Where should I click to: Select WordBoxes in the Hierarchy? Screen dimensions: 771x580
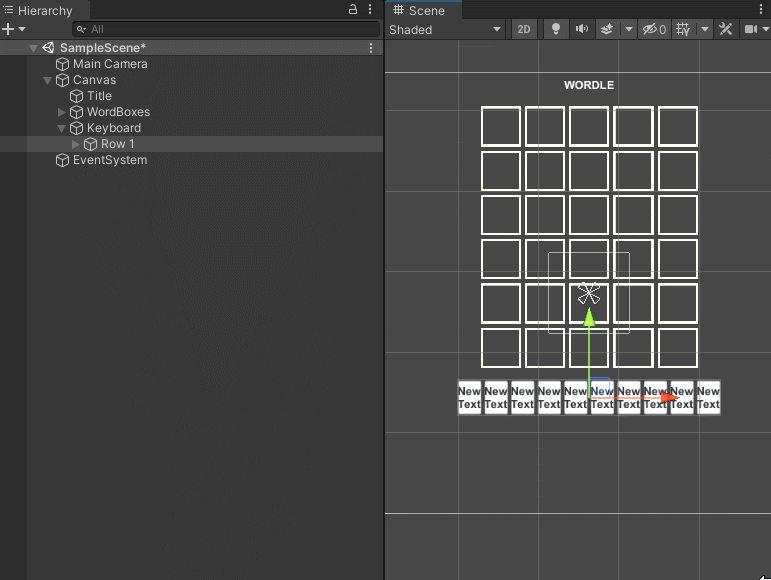click(119, 112)
